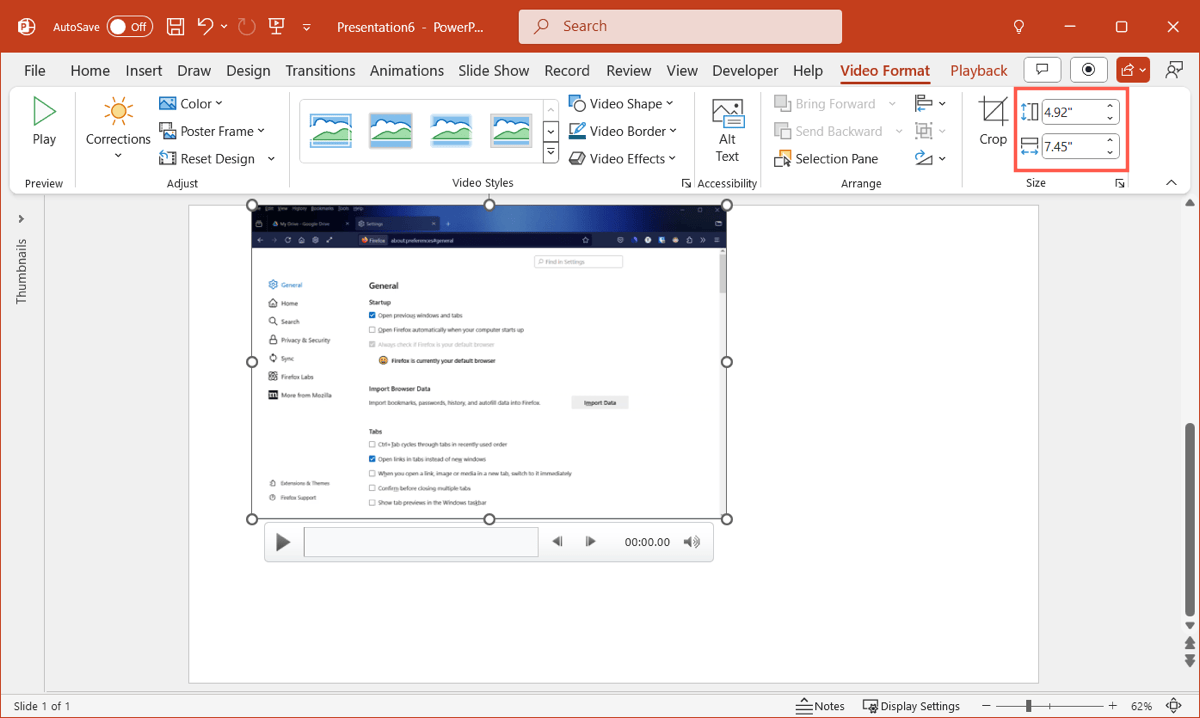Screen dimensions: 1200x718
Task: Click the Save icon in title bar
Action: pyautogui.click(x=175, y=27)
